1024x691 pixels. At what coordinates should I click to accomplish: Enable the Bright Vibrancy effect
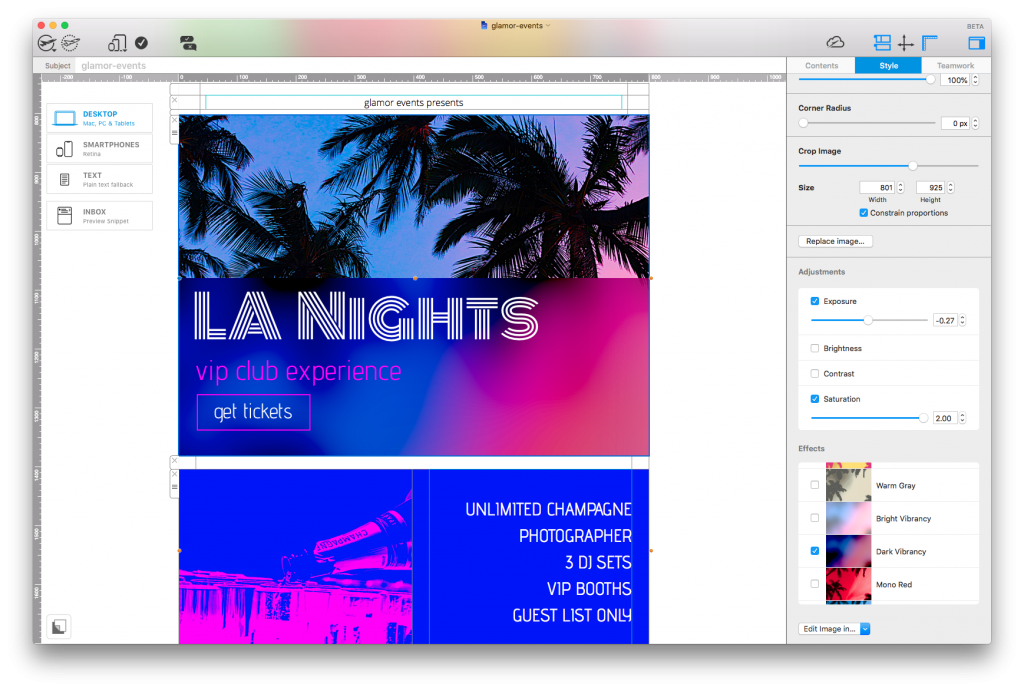click(x=814, y=518)
